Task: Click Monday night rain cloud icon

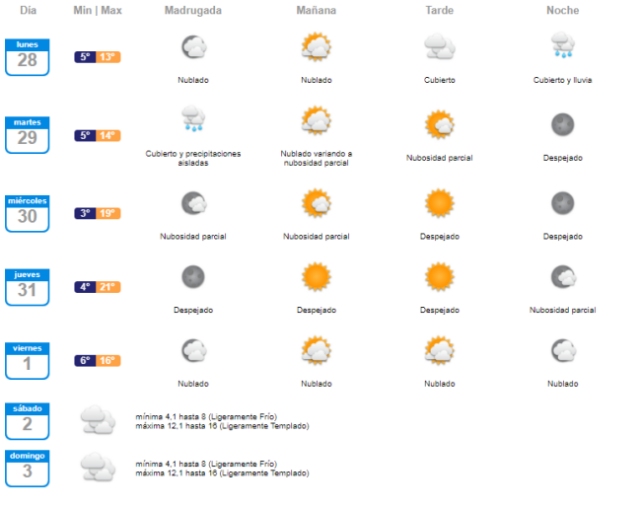Action: pos(562,47)
